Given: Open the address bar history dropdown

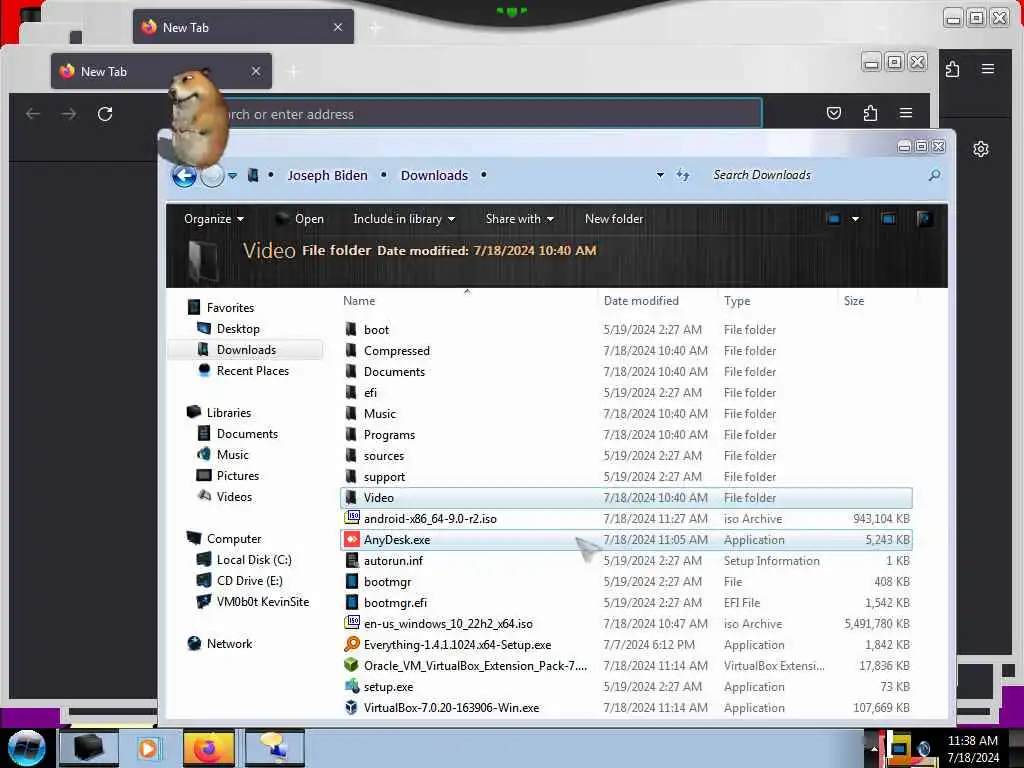Looking at the screenshot, I should tap(660, 175).
